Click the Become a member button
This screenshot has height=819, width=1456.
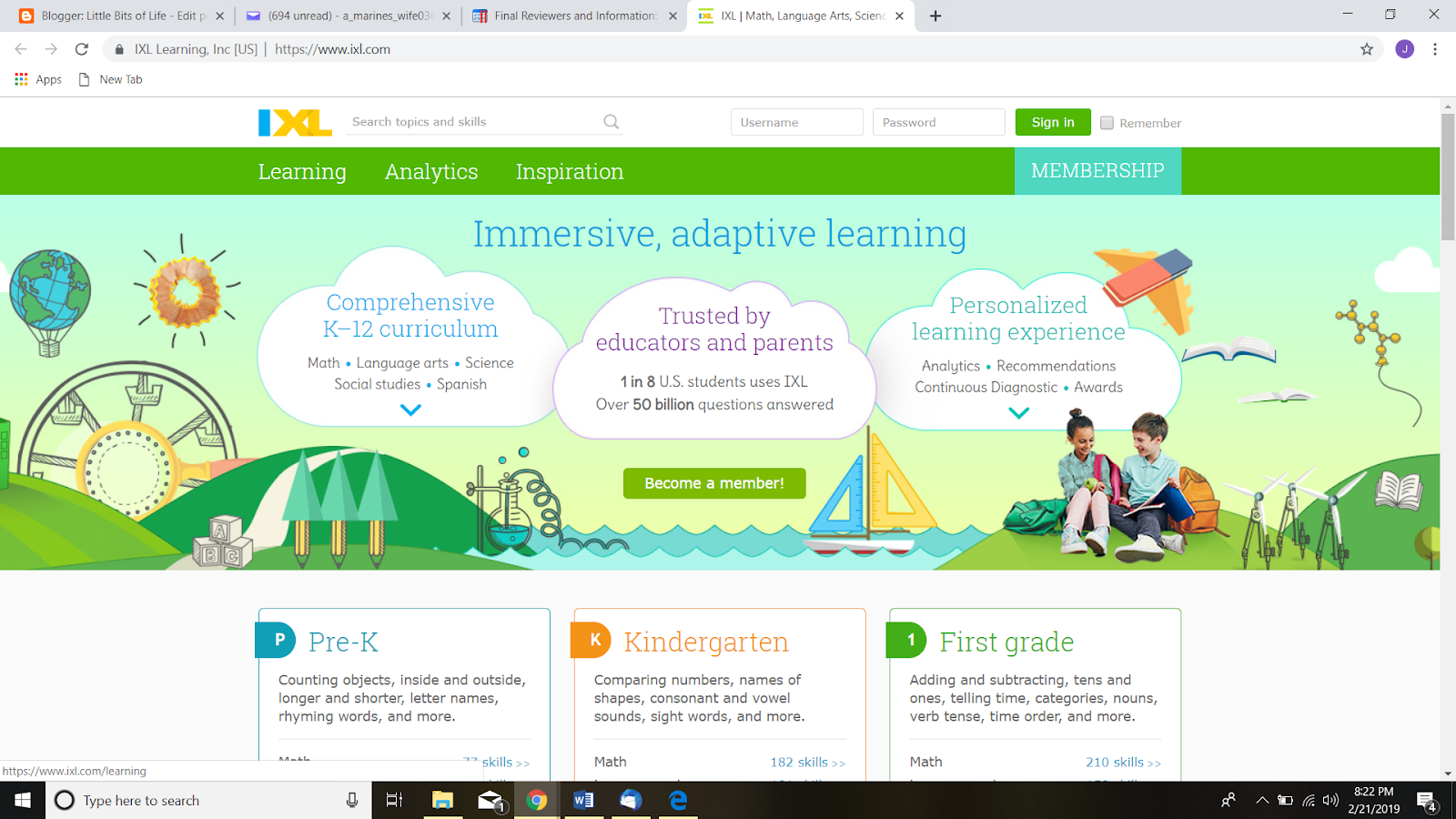(713, 483)
